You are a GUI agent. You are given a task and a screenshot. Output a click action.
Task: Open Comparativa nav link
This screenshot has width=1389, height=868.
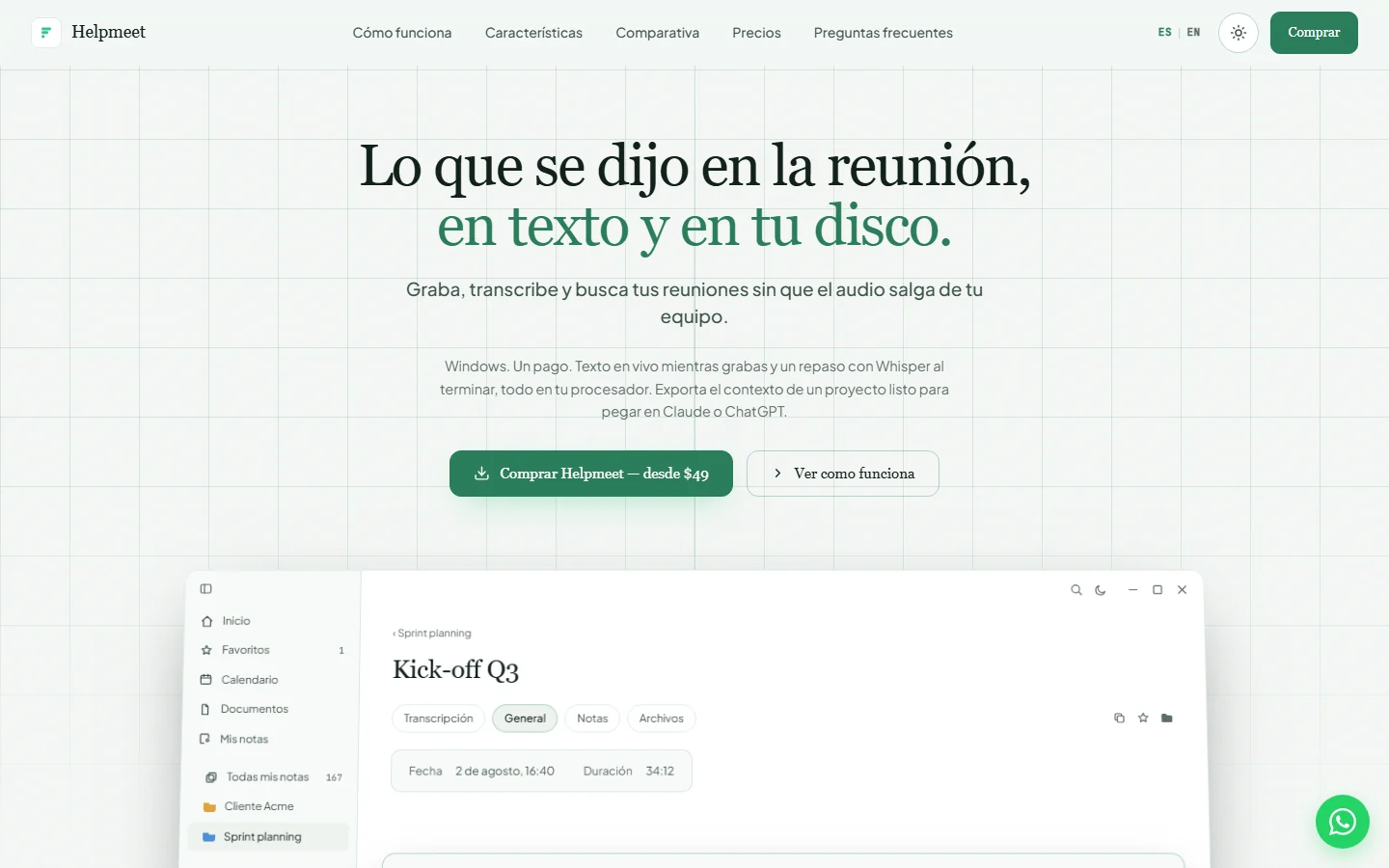click(x=658, y=33)
